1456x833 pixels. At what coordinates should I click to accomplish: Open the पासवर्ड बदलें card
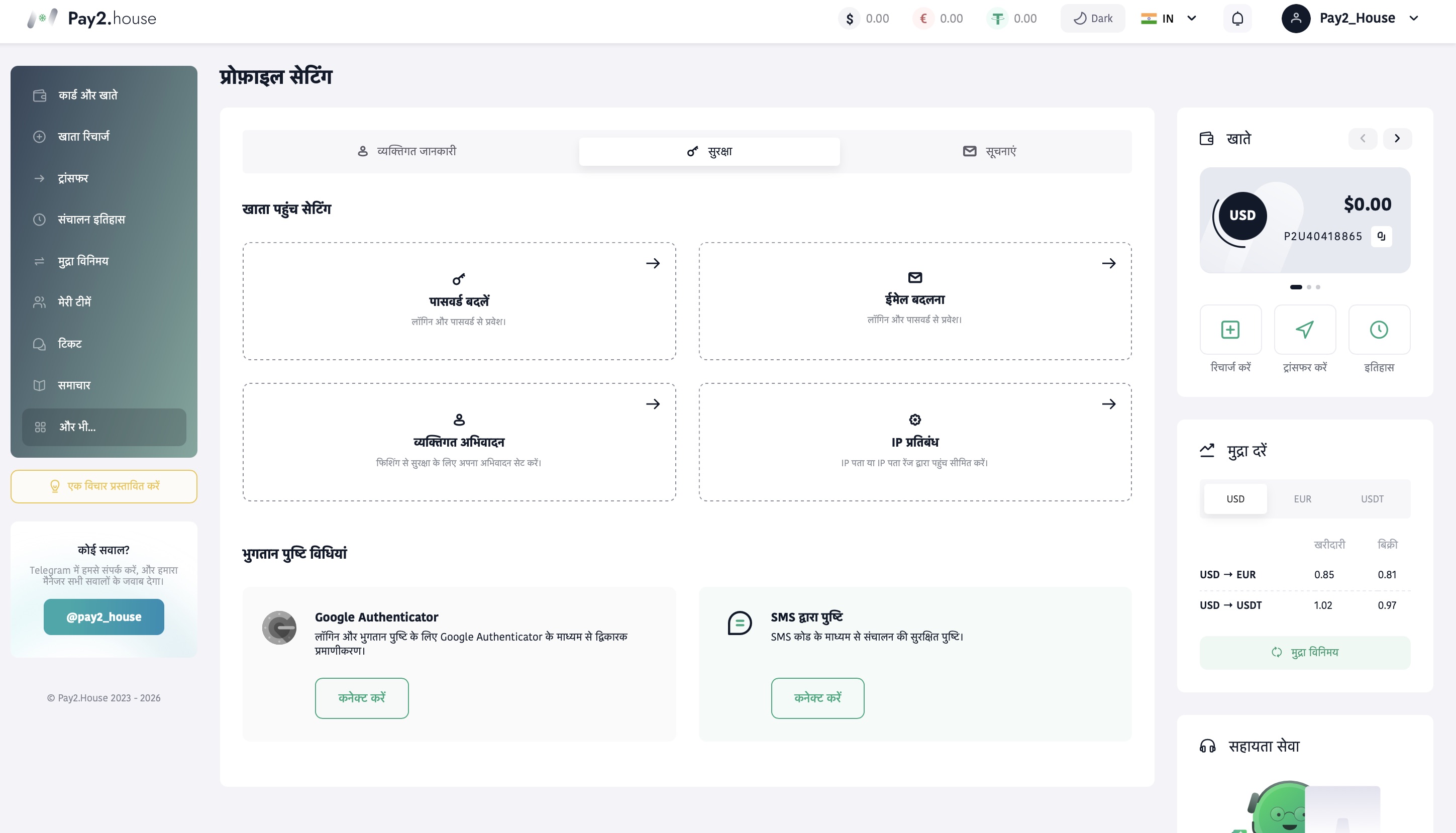tap(459, 301)
